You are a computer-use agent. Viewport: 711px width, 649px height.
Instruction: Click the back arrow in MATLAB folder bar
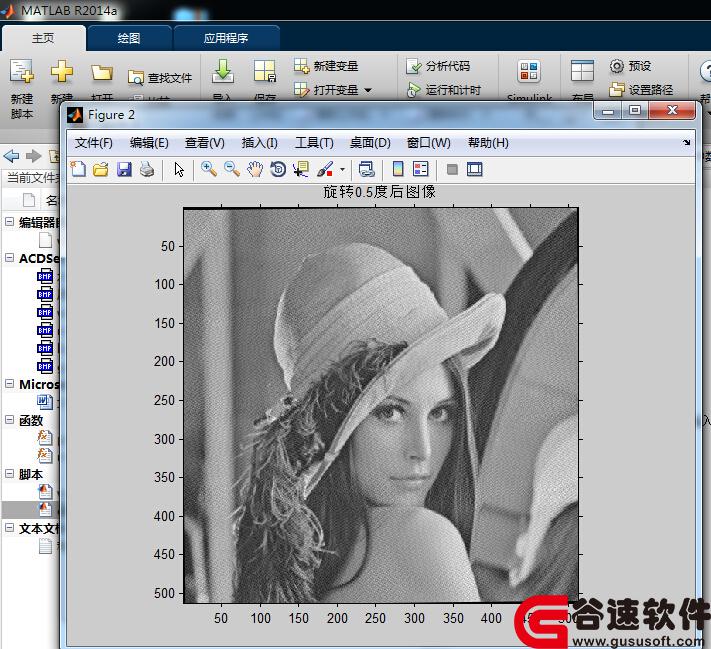point(11,156)
